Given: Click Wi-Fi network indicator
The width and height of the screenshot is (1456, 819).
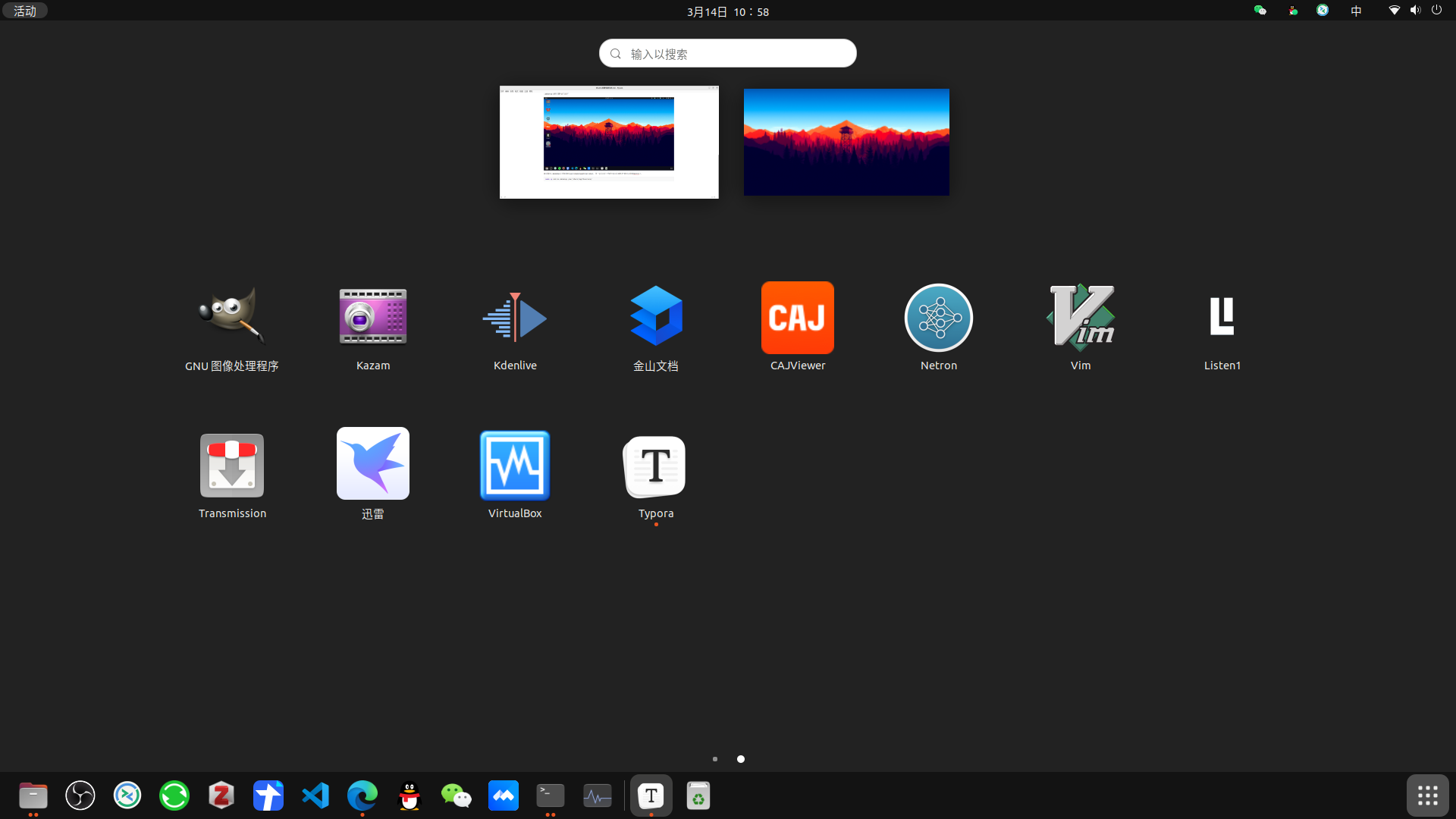Looking at the screenshot, I should 1394,11.
